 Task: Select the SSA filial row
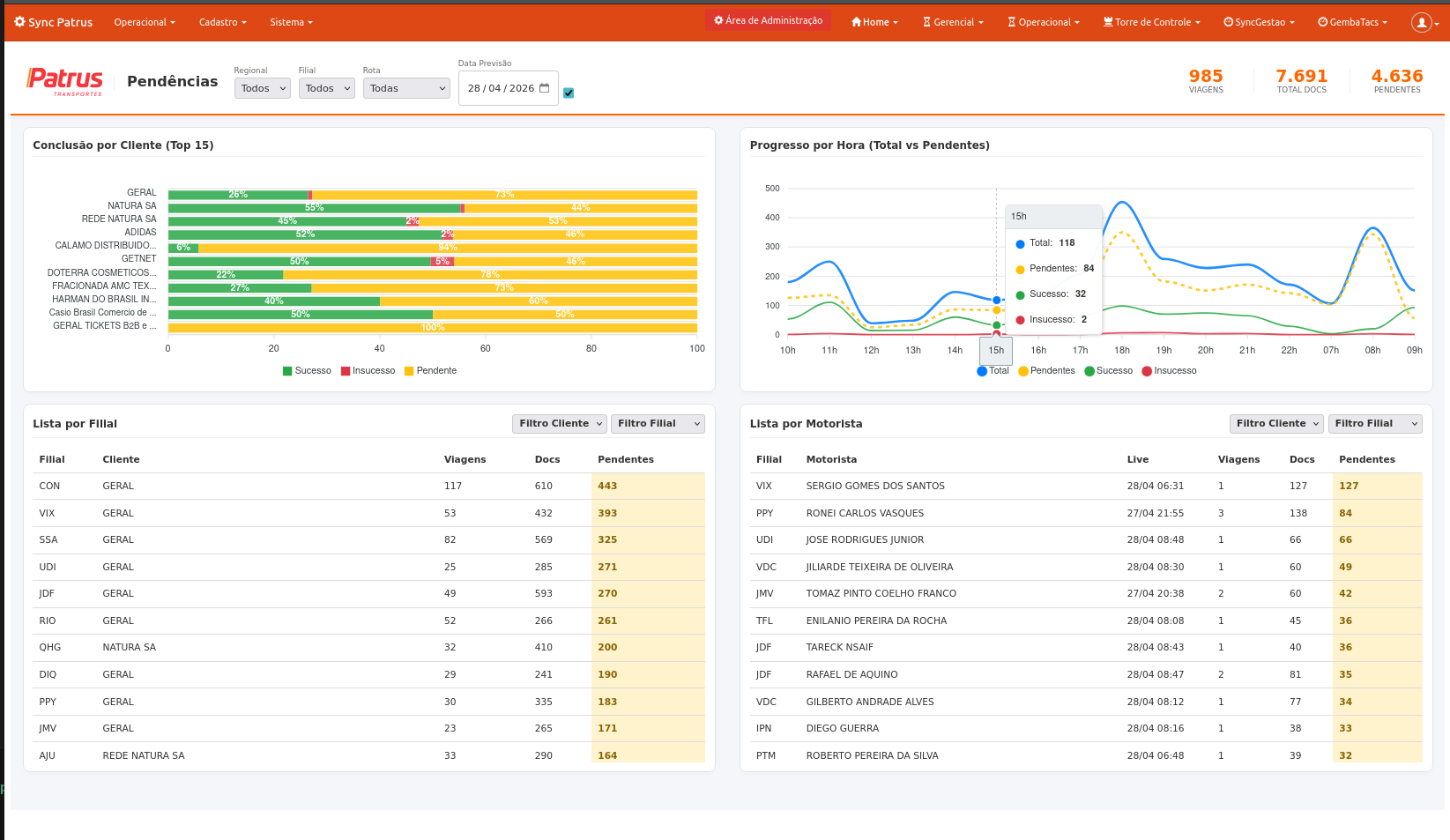click(368, 540)
